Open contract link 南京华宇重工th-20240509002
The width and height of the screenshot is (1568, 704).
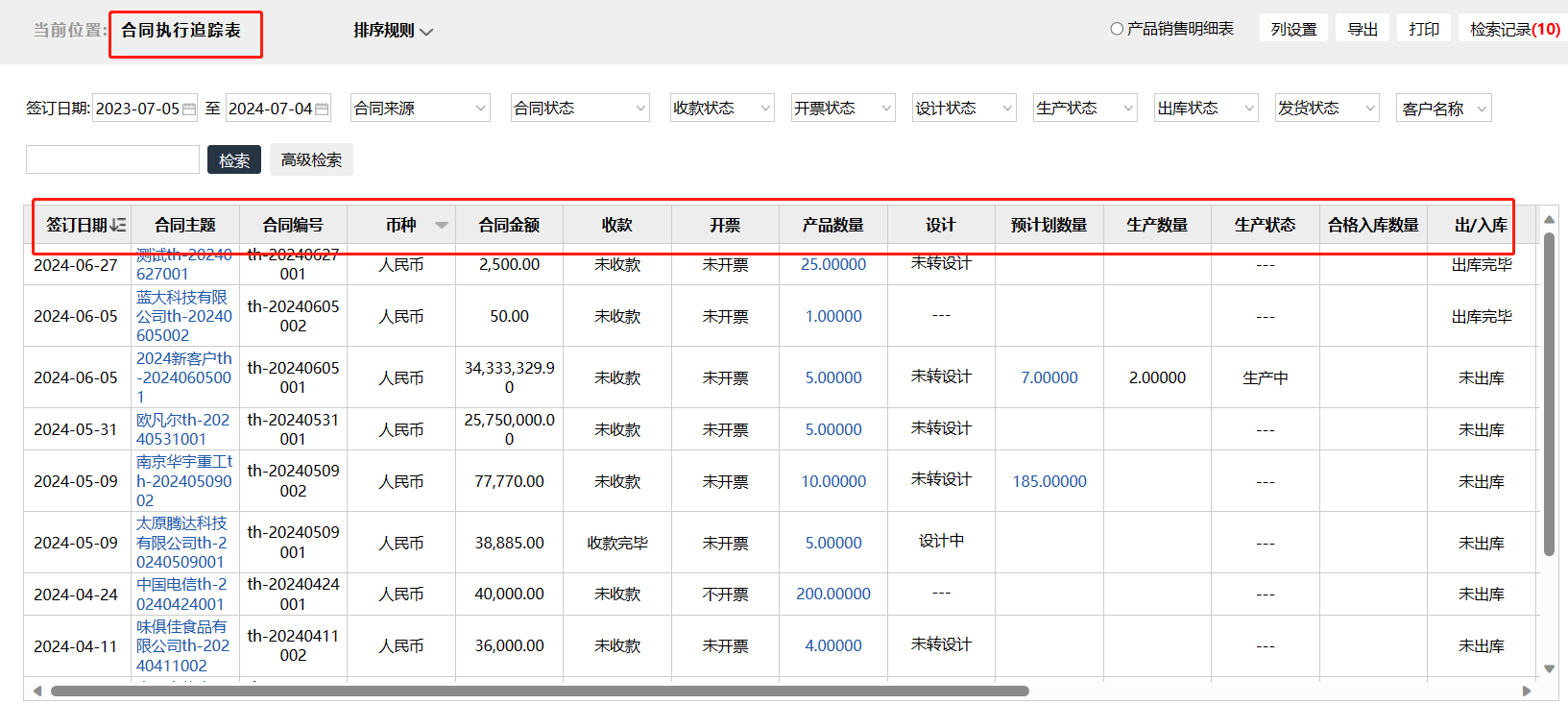[184, 481]
